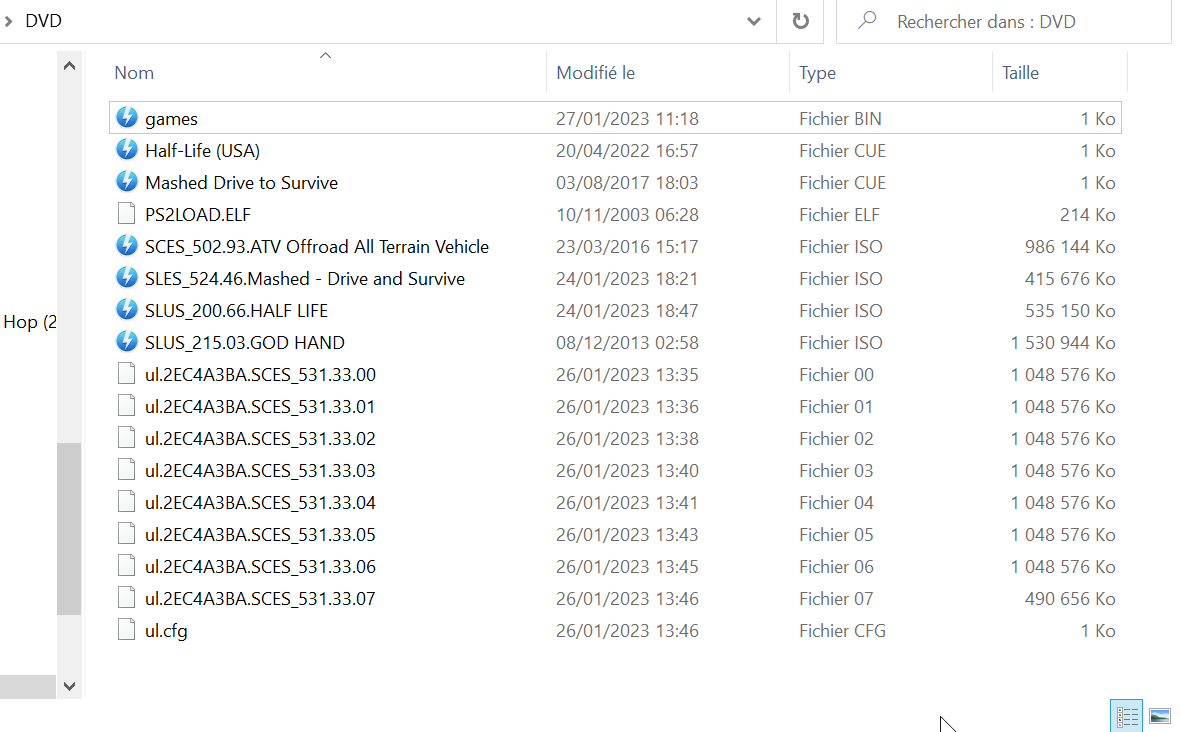Image resolution: width=1181 pixels, height=732 pixels.
Task: Click file icon of ul.2EC4A3BA.SCES_531.33.04
Action: (127, 502)
